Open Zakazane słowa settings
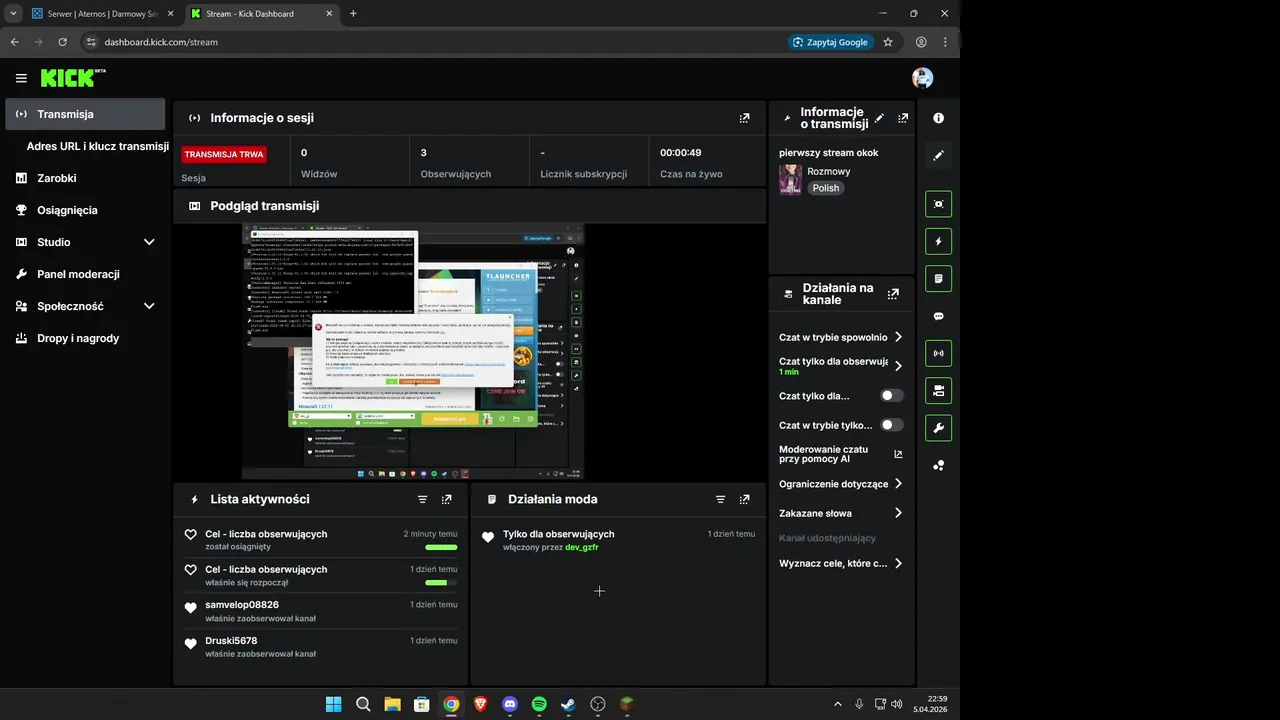This screenshot has width=1280, height=720. 841,513
